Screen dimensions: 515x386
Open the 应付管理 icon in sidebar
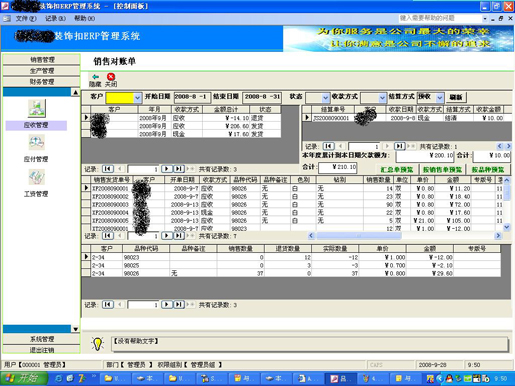tap(36, 142)
